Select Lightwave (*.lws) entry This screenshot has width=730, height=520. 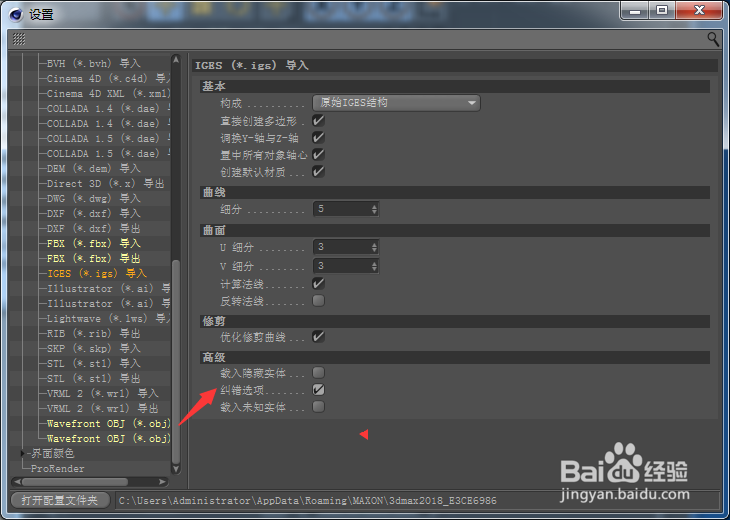[x=108, y=318]
